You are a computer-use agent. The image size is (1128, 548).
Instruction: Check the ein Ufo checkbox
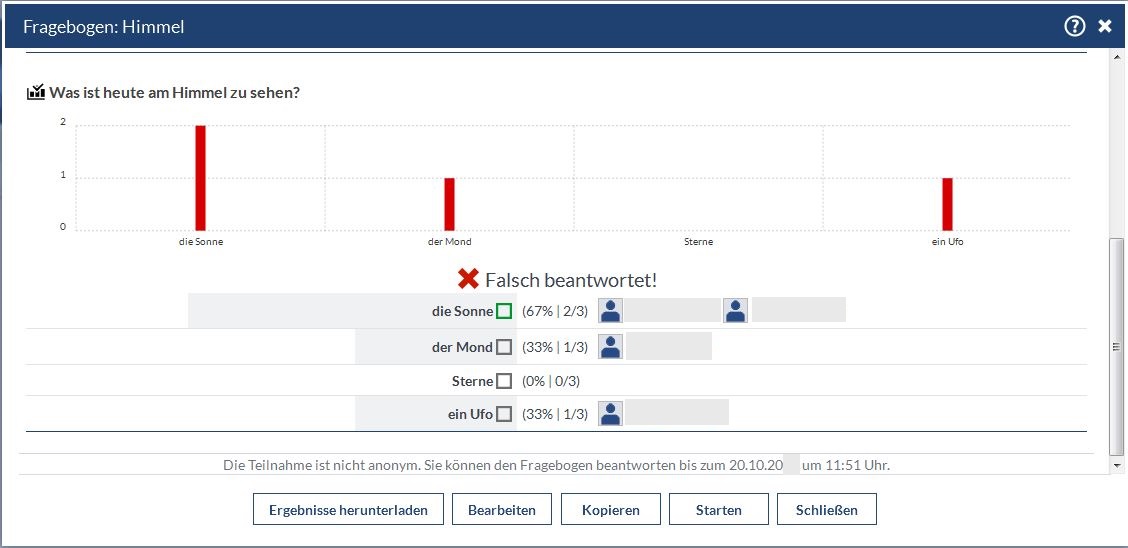pyautogui.click(x=504, y=413)
